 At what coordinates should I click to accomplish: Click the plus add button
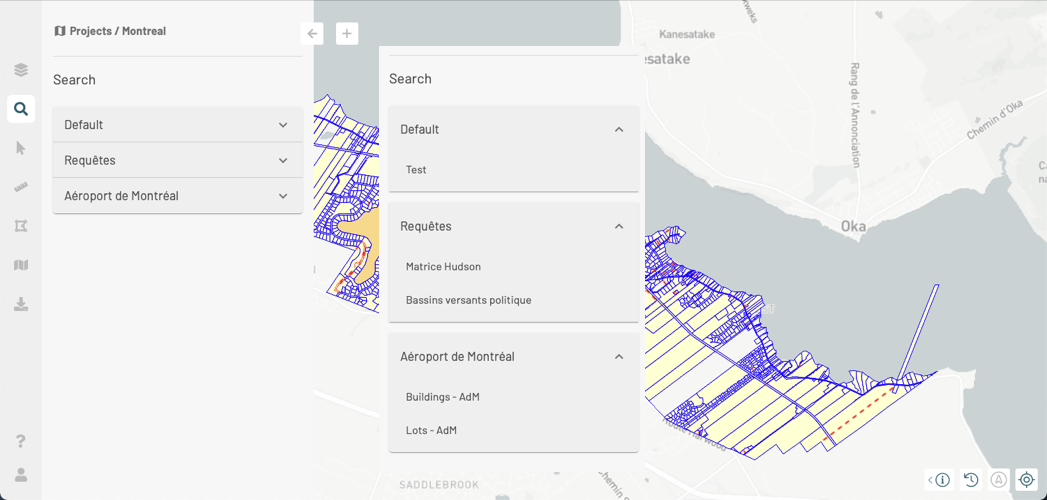tap(347, 34)
